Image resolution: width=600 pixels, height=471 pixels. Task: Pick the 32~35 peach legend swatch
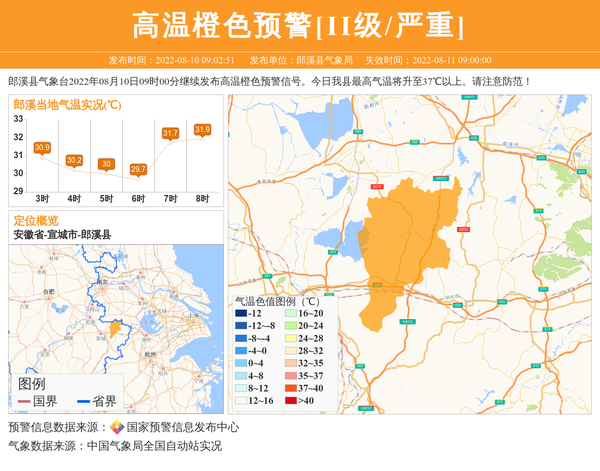coord(291,363)
